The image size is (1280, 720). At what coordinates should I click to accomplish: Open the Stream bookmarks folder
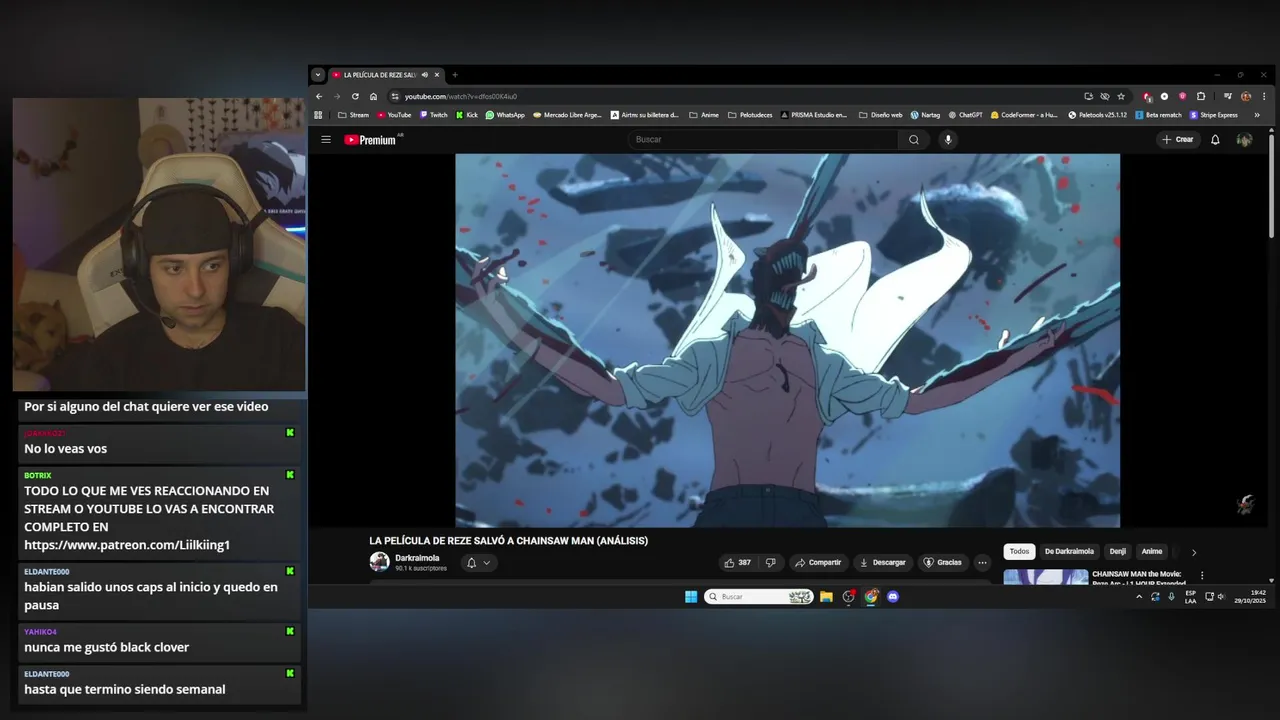tap(353, 115)
